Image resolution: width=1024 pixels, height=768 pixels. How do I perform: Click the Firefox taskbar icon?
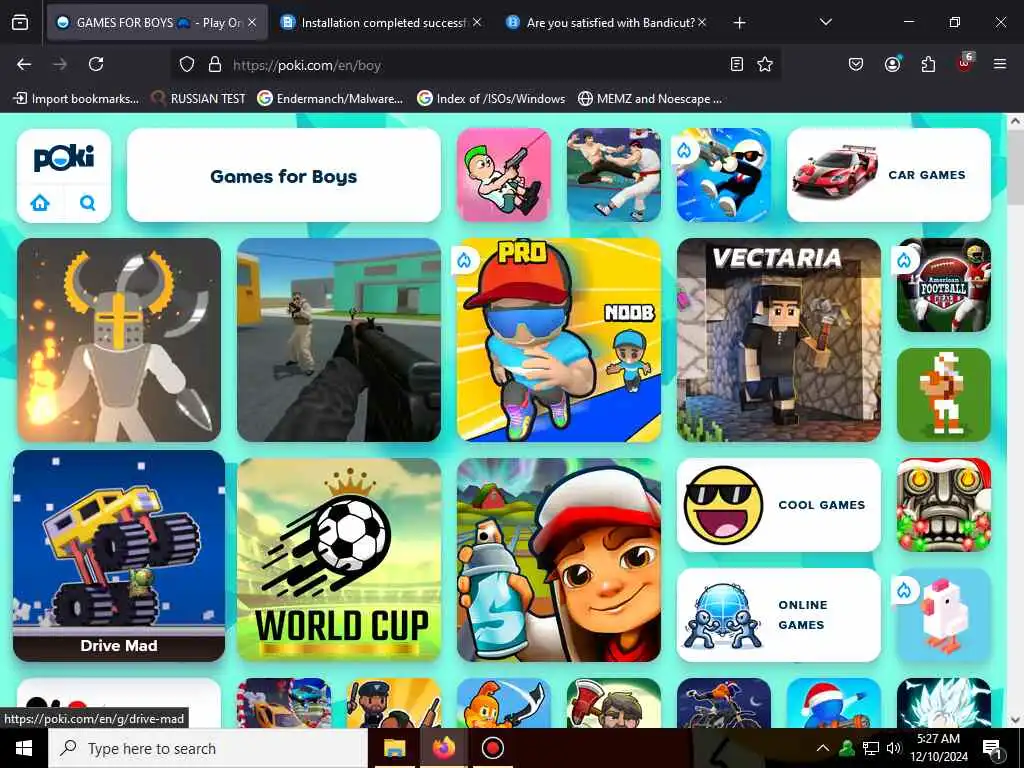coord(444,748)
